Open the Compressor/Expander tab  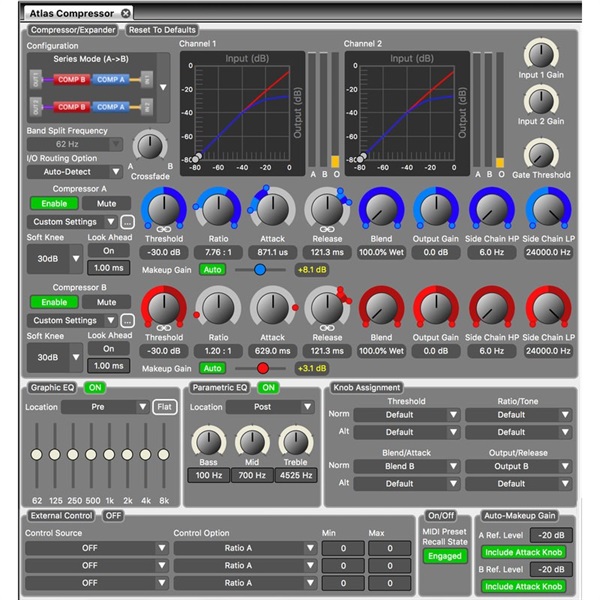73,30
